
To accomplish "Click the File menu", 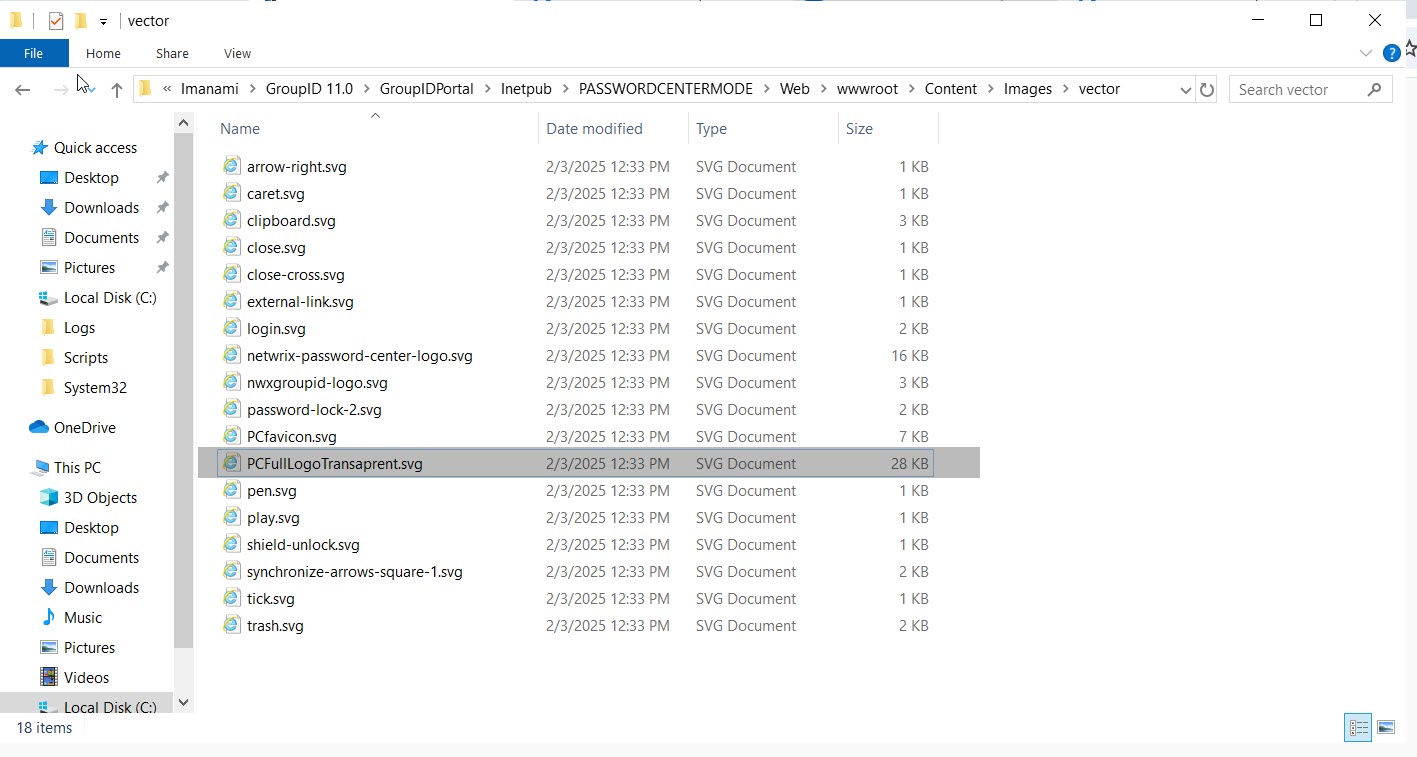I will pos(33,53).
